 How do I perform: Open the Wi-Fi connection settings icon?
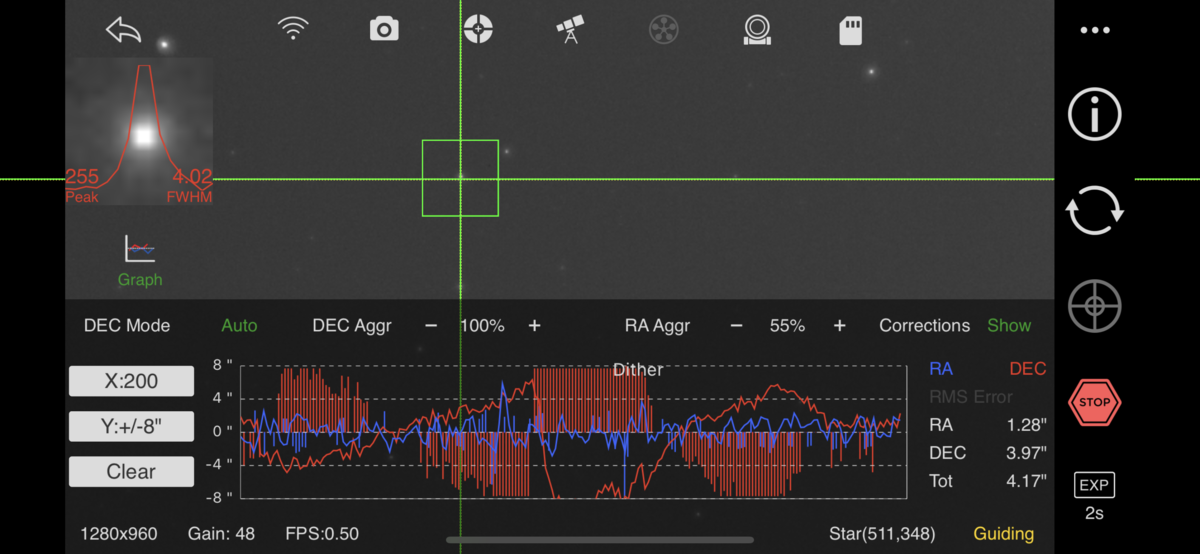(x=293, y=29)
